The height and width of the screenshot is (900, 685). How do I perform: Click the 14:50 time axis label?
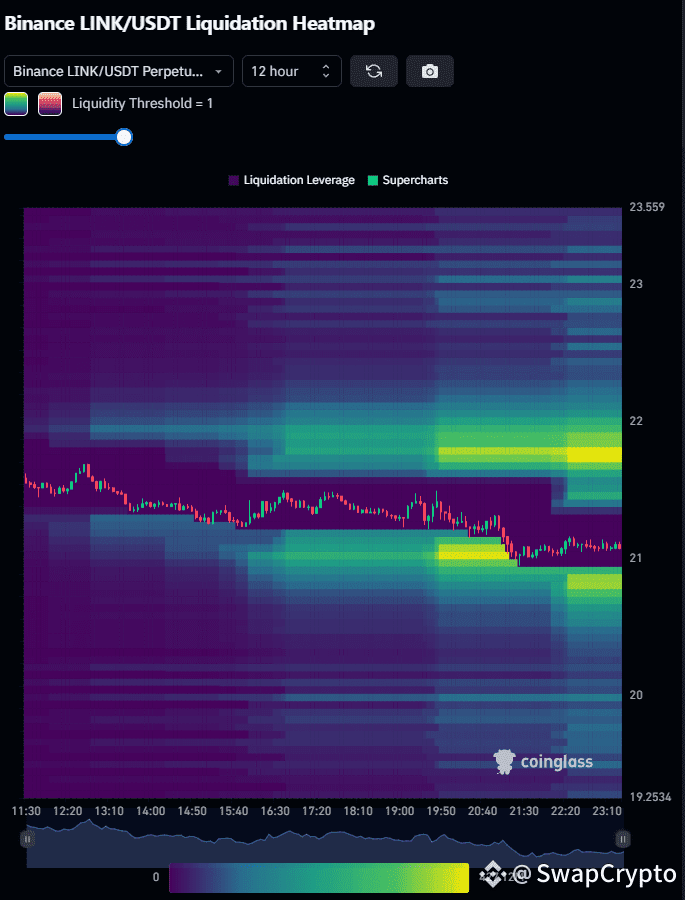(x=192, y=811)
